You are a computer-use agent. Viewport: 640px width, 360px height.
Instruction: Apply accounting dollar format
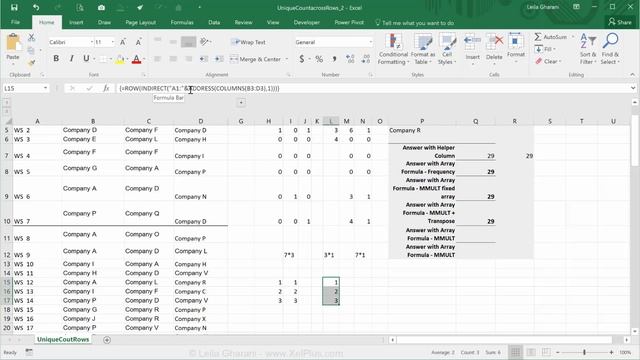coord(302,59)
